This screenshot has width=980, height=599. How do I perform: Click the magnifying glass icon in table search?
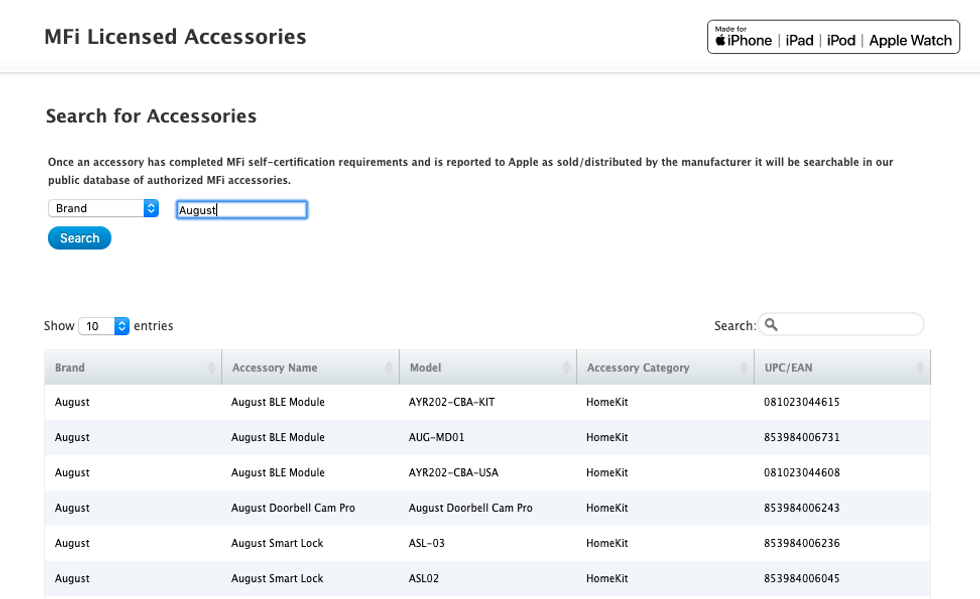(769, 324)
